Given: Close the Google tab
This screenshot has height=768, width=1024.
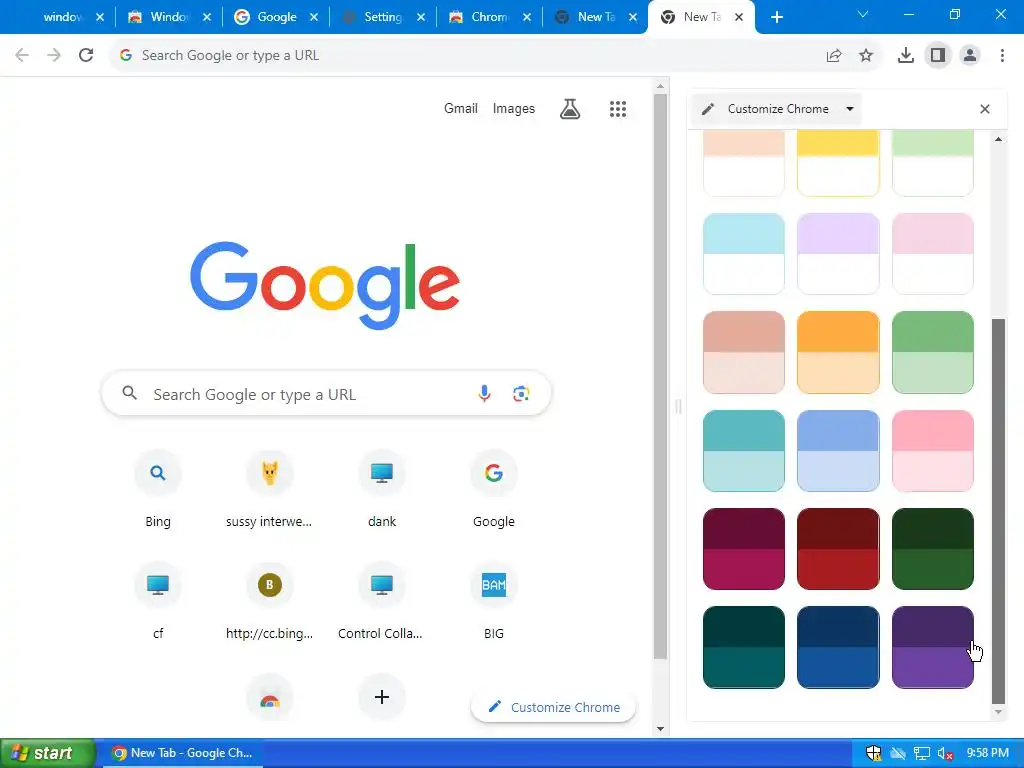Looking at the screenshot, I should (314, 17).
